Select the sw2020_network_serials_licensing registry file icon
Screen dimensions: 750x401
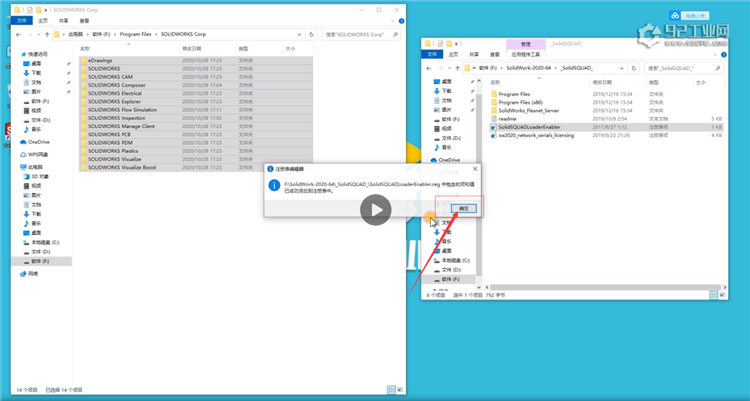pyautogui.click(x=494, y=135)
